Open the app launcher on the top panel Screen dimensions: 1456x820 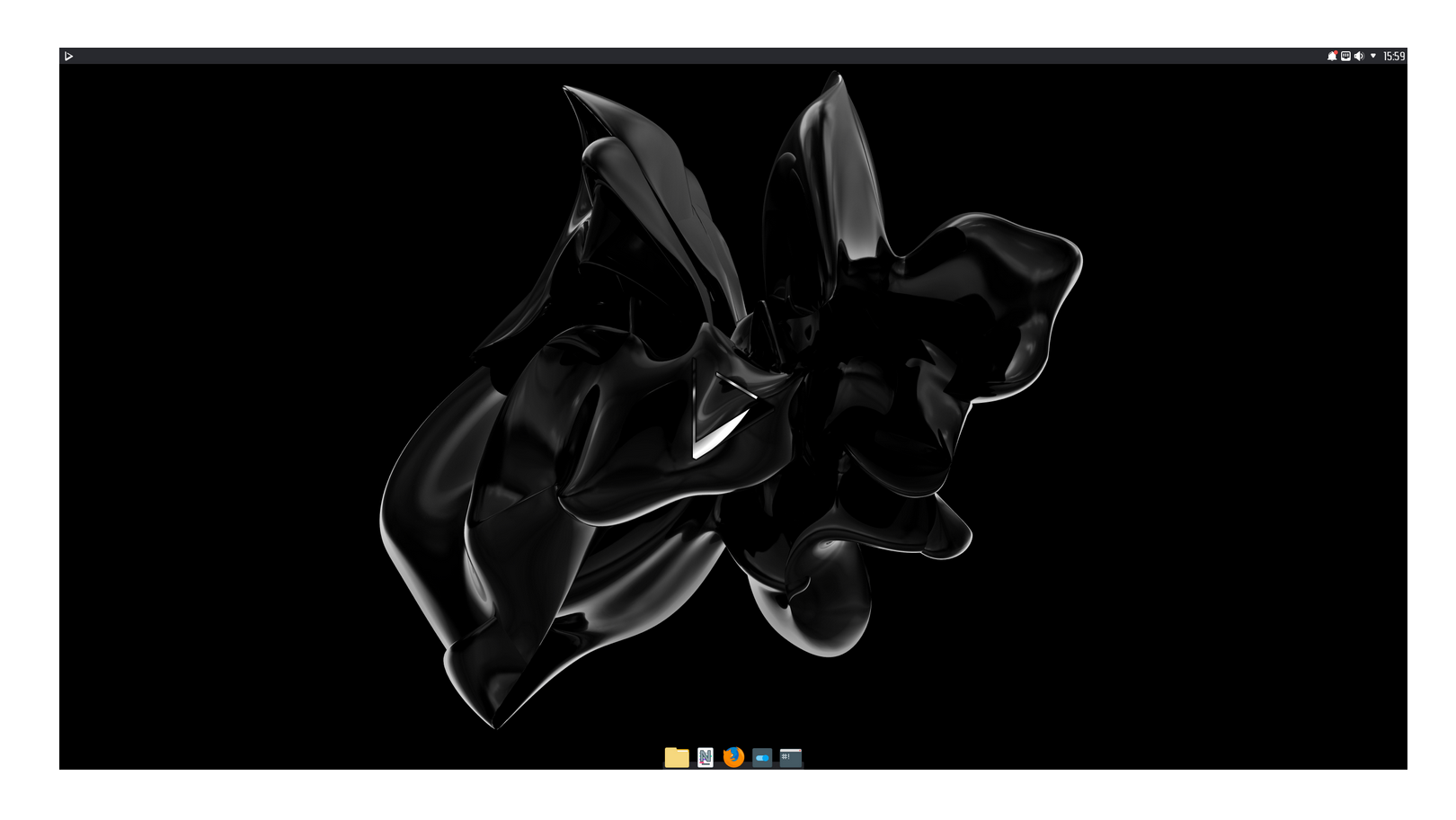click(x=69, y=56)
